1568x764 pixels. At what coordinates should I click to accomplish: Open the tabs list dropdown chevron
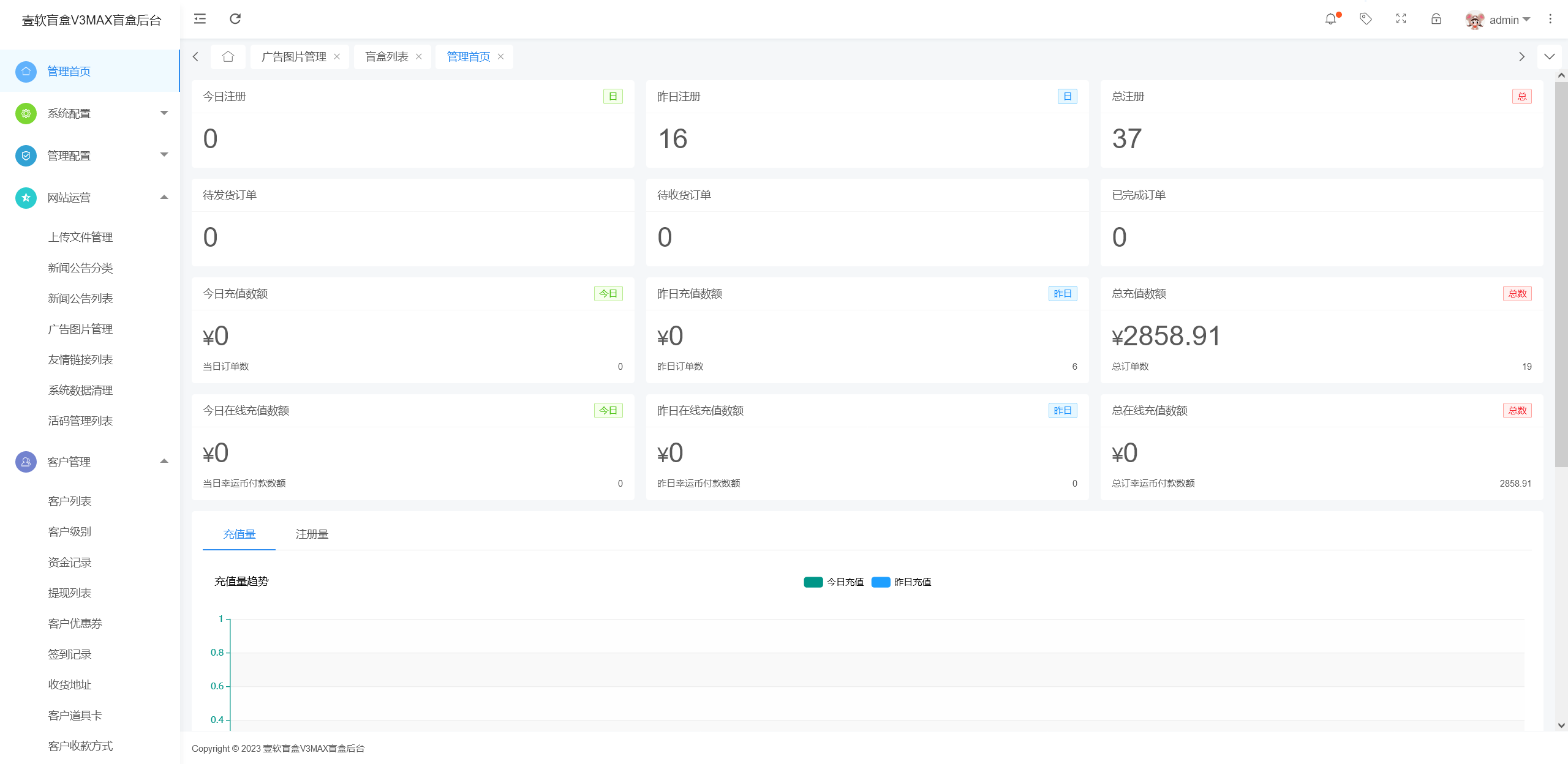point(1549,57)
